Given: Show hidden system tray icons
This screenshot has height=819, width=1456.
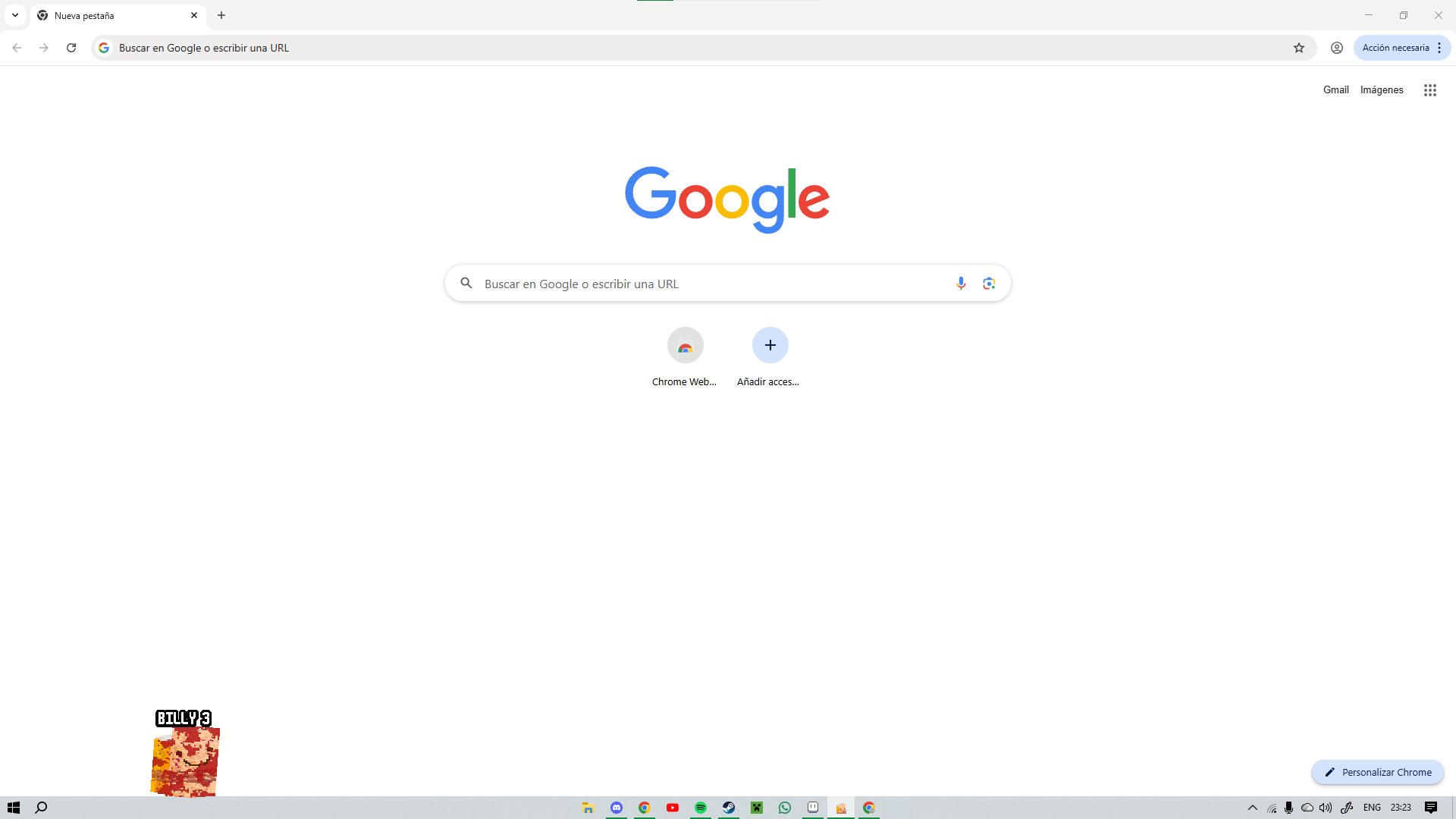Looking at the screenshot, I should 1253,808.
